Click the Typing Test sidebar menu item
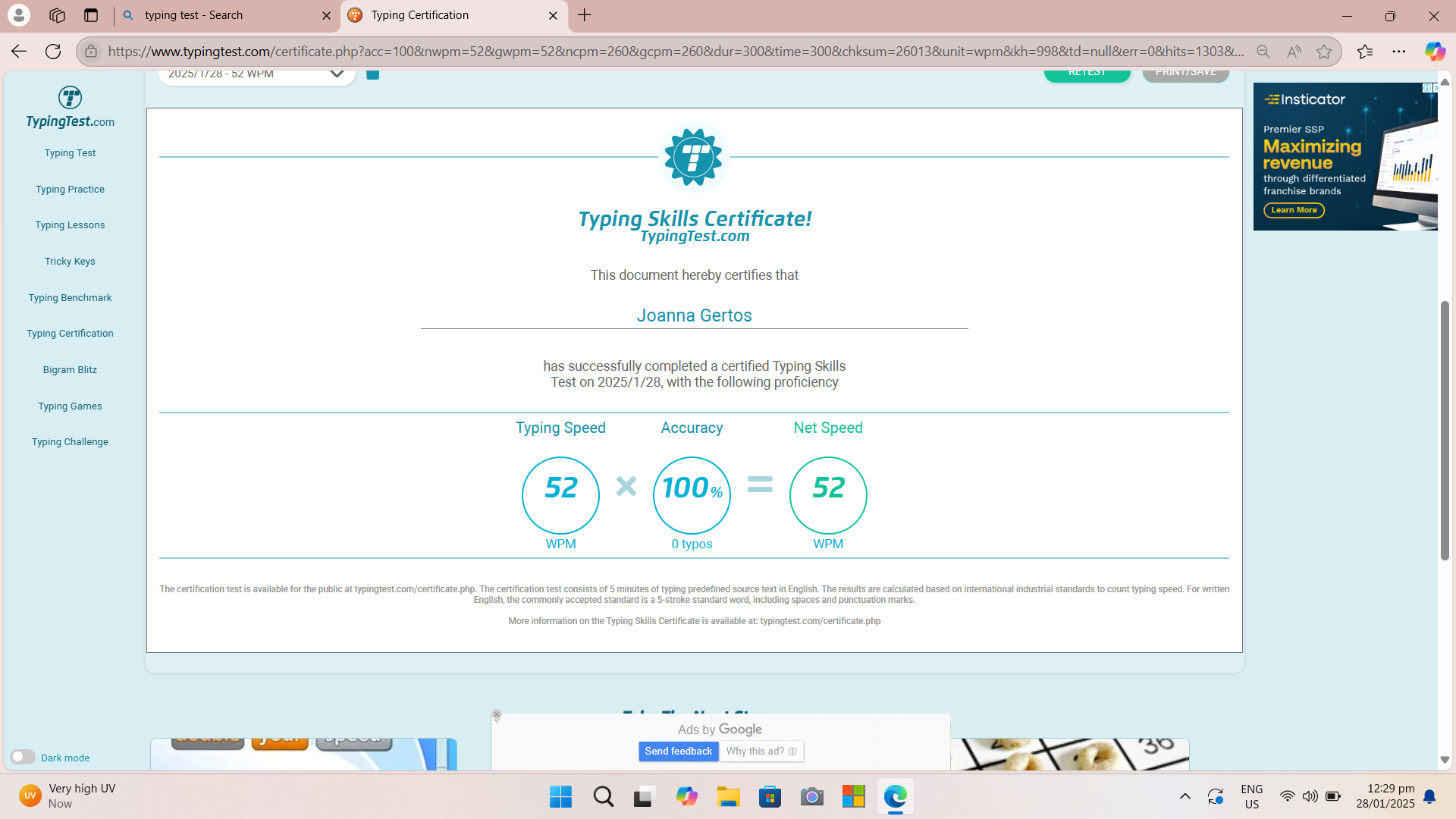 (69, 153)
